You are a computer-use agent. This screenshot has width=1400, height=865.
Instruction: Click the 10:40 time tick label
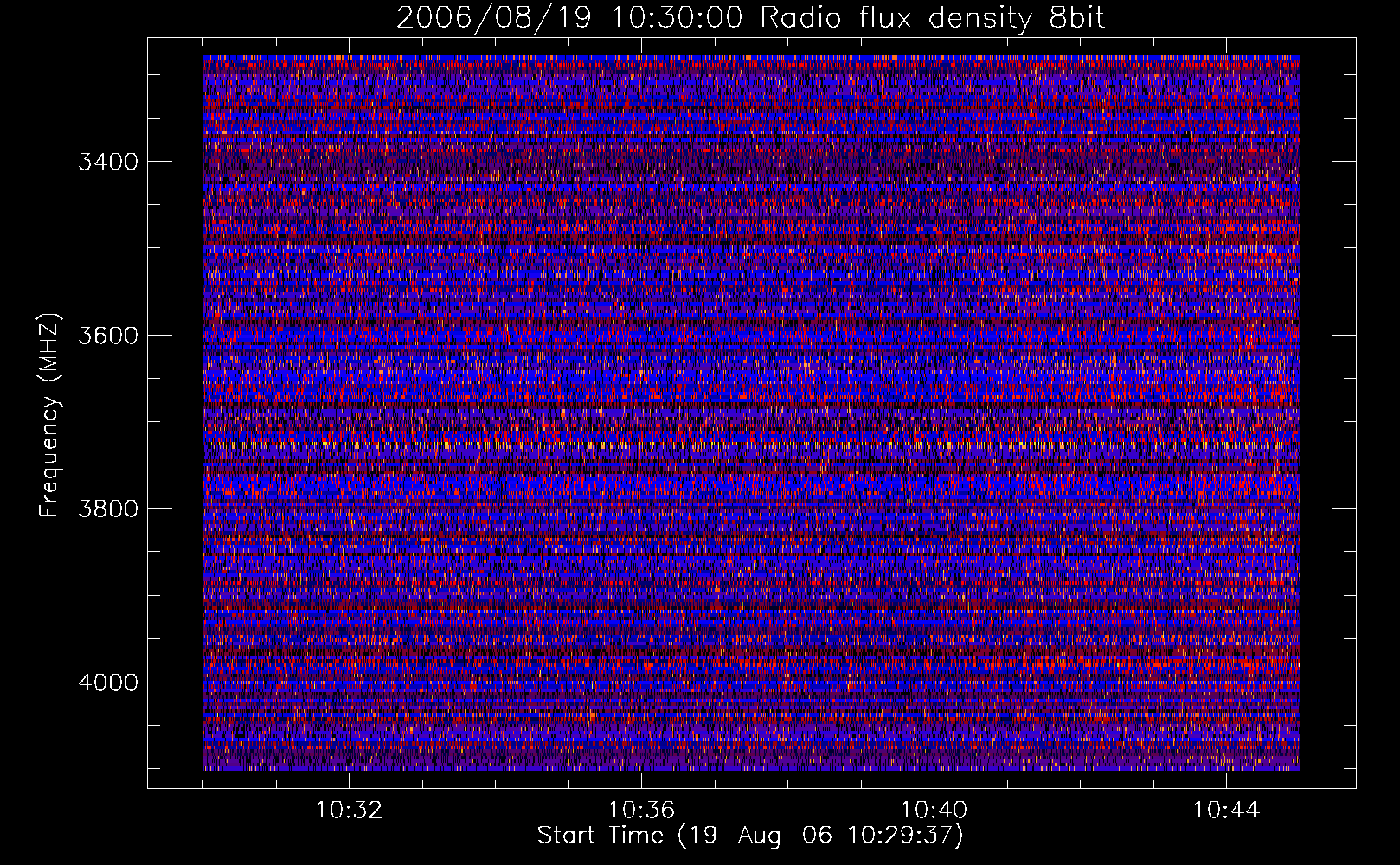coord(934,810)
